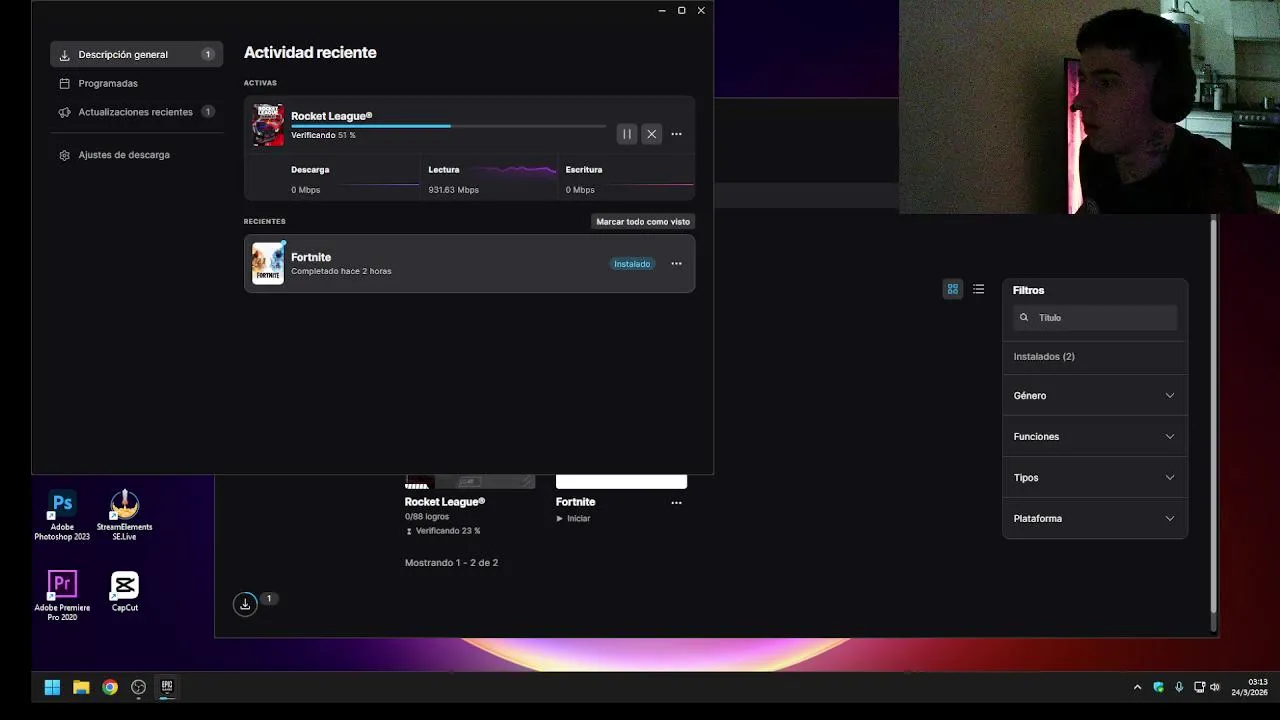Screen dimensions: 1280x720
Task: Switch library to grid view
Action: point(953,289)
